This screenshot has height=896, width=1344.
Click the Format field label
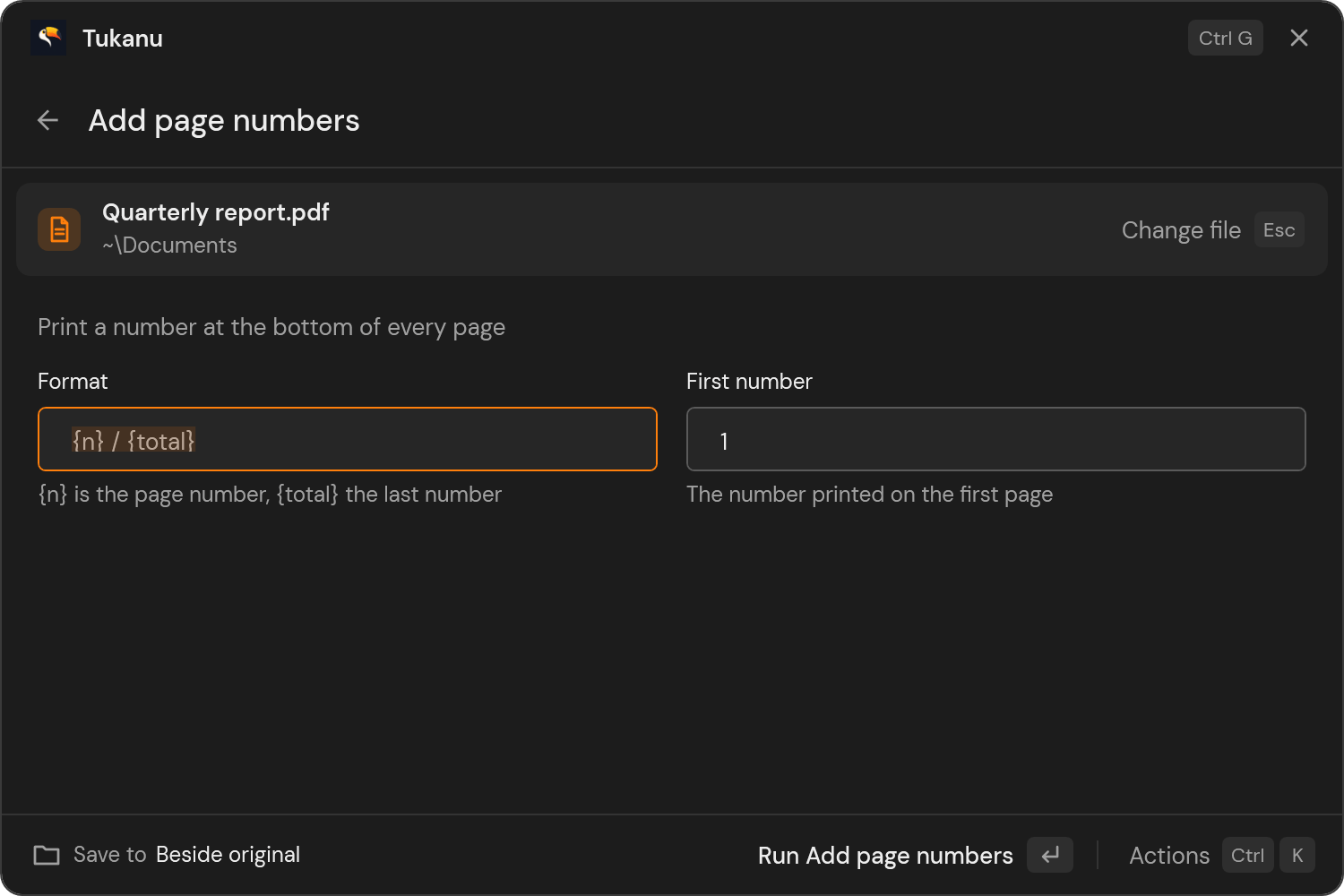[x=73, y=382]
